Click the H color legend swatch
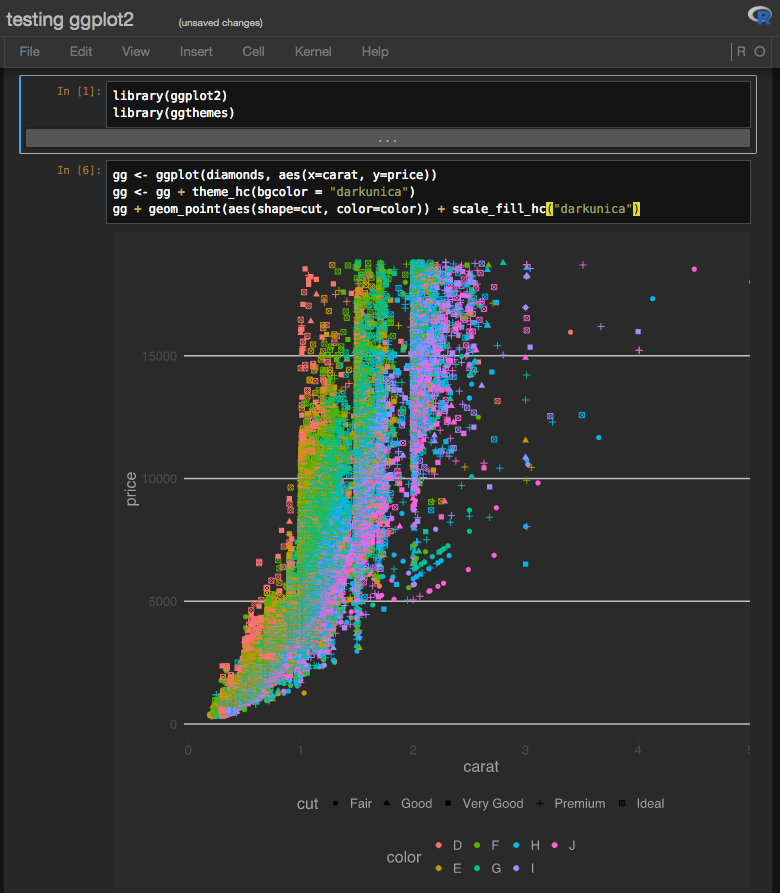Screen dimensions: 780x893 tap(516, 845)
